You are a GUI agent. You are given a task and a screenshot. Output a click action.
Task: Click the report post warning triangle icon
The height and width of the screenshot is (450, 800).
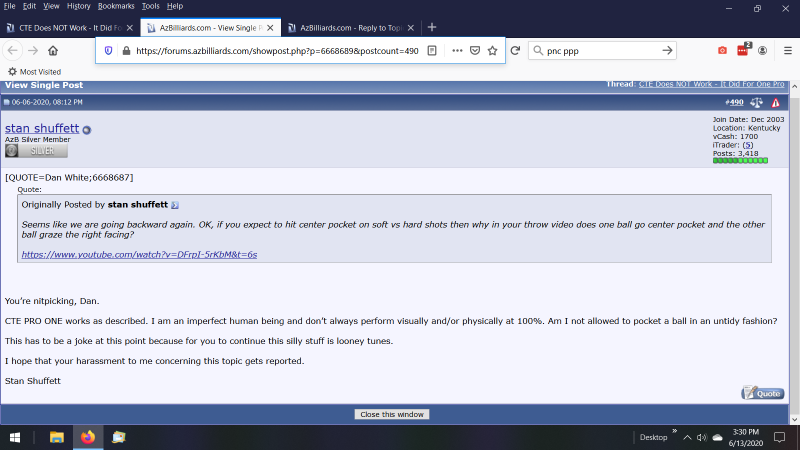775,102
